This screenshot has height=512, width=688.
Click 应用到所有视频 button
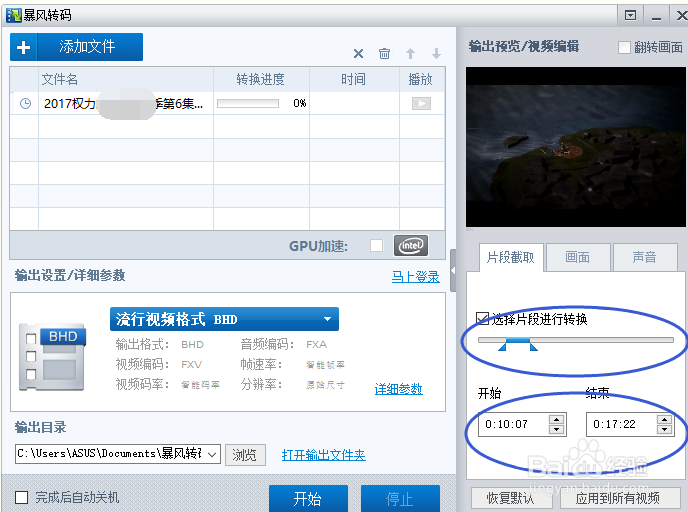pos(618,498)
